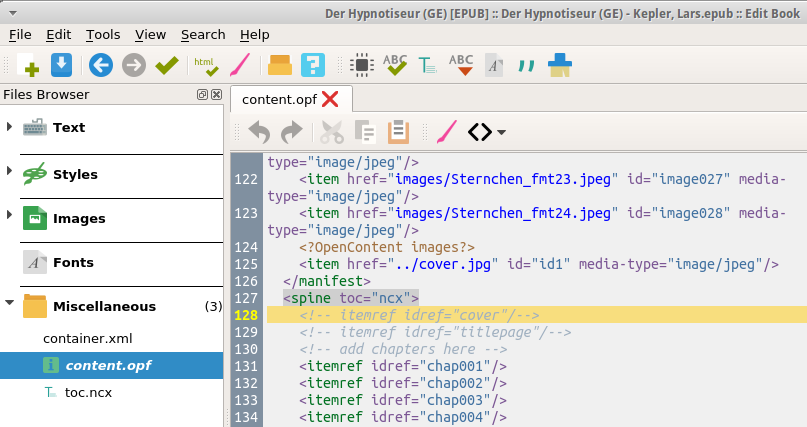Image resolution: width=807 pixels, height=427 pixels.
Task: Close the content.opf tab
Action: click(x=330, y=98)
